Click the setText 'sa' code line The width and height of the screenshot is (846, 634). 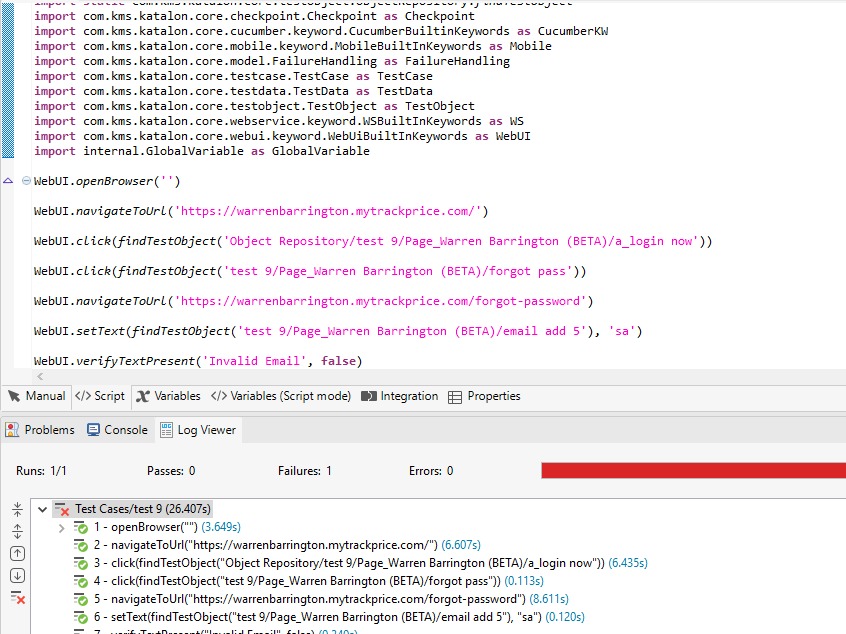(x=338, y=331)
